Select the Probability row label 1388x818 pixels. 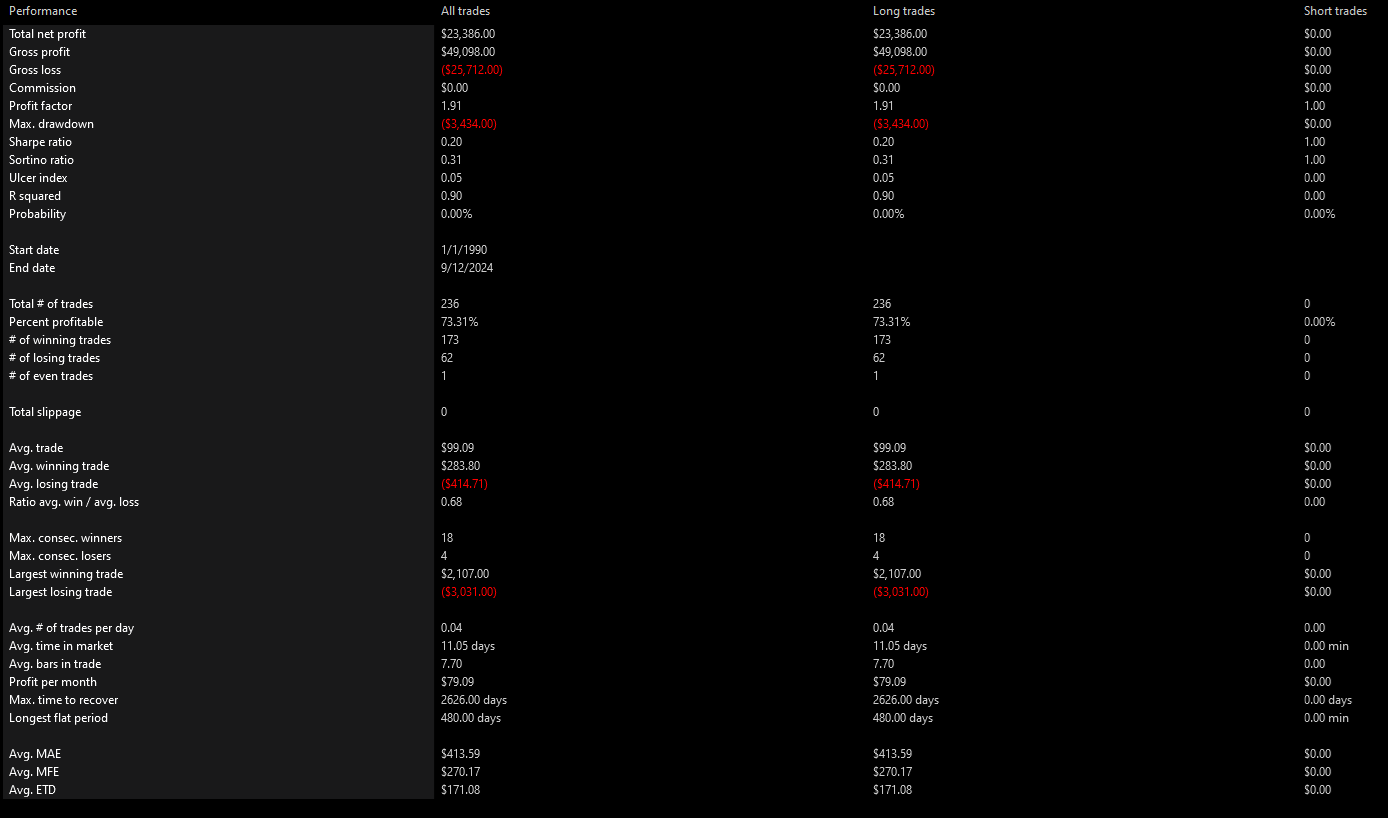(x=37, y=214)
